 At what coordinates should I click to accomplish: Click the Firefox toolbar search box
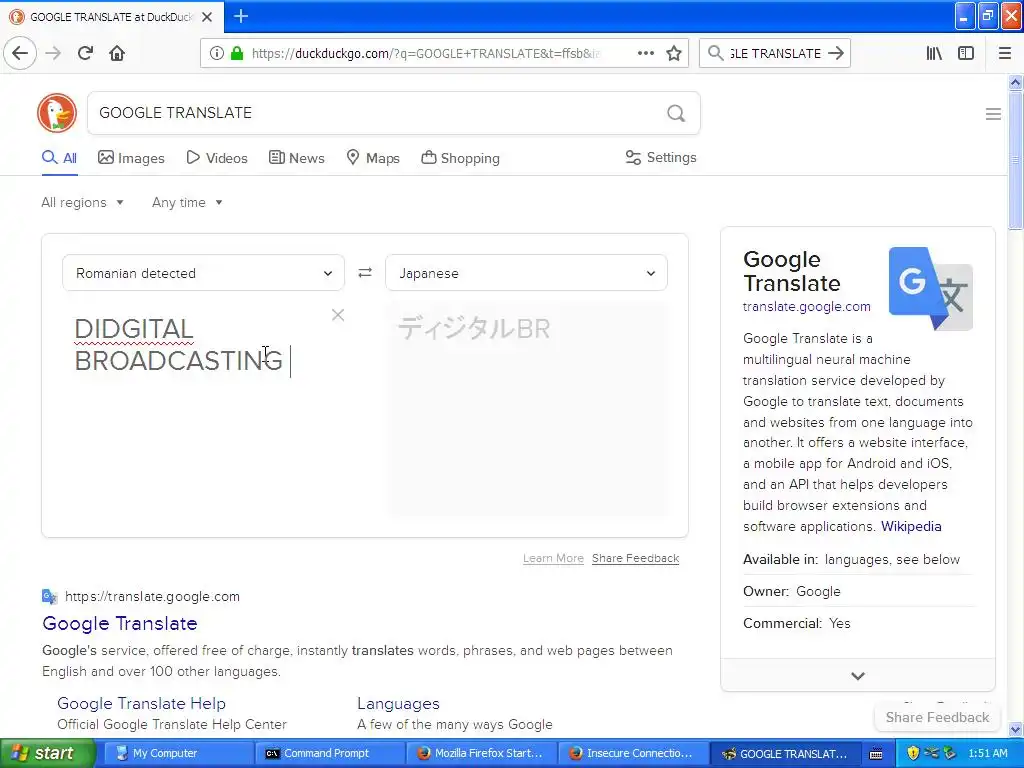[x=775, y=53]
